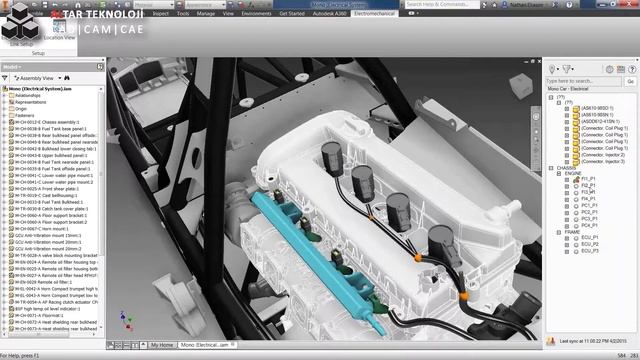Open the Manage ribbon tab
Image resolution: width=640 pixels, height=360 pixels.
pyautogui.click(x=206, y=13)
